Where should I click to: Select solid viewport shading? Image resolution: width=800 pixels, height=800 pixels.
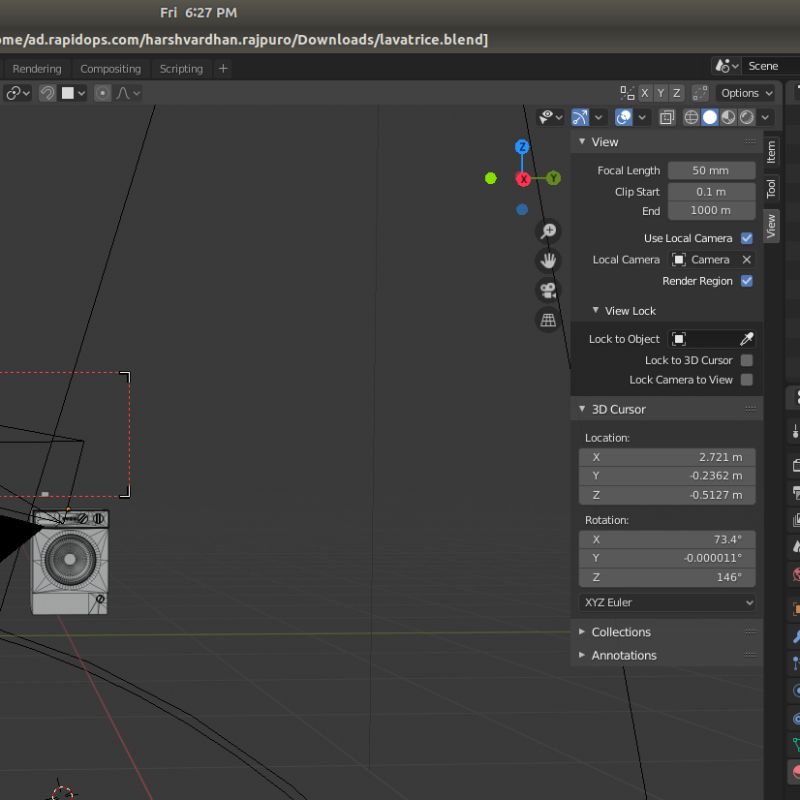pos(709,118)
